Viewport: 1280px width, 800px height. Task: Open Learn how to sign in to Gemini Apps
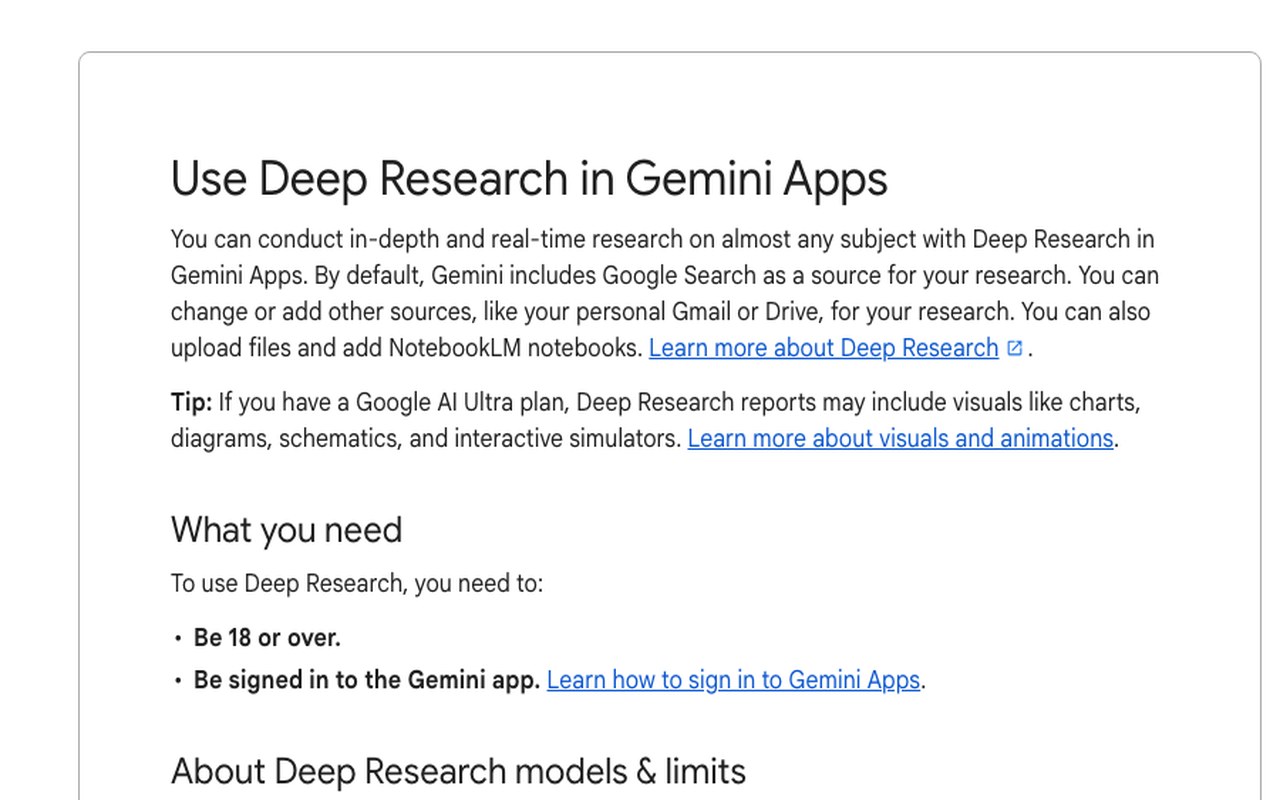click(733, 680)
